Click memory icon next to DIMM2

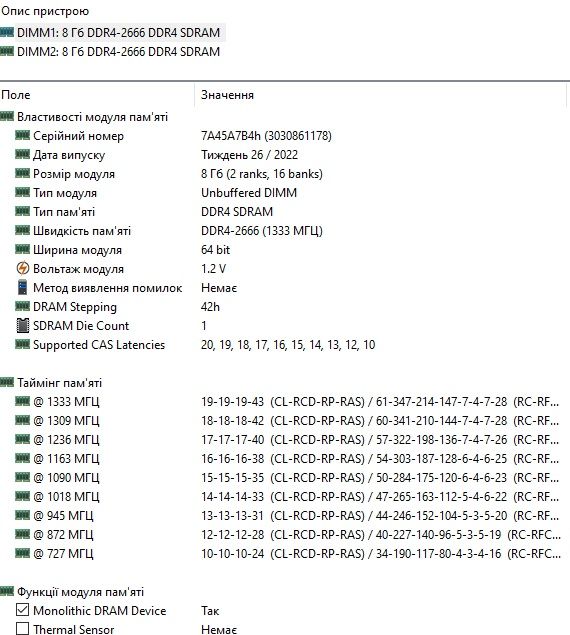(7, 51)
